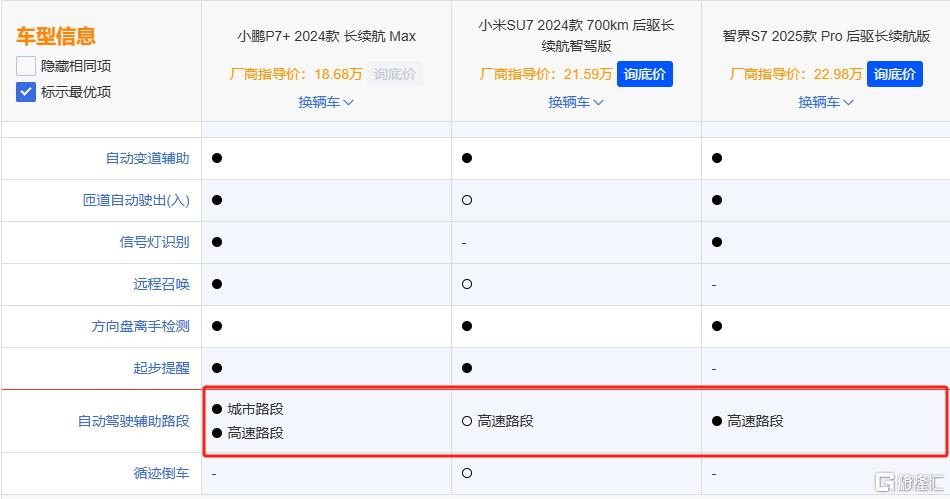Click 智界S7 filled dot in 信号灯识别 row

(717, 242)
